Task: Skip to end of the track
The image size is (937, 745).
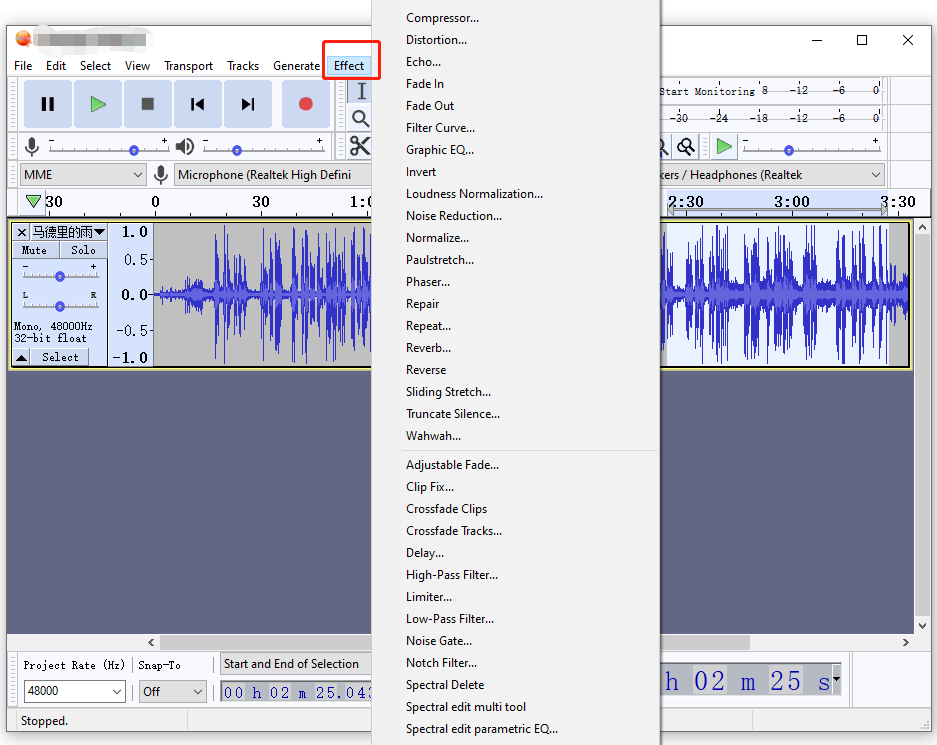Action: pos(247,105)
